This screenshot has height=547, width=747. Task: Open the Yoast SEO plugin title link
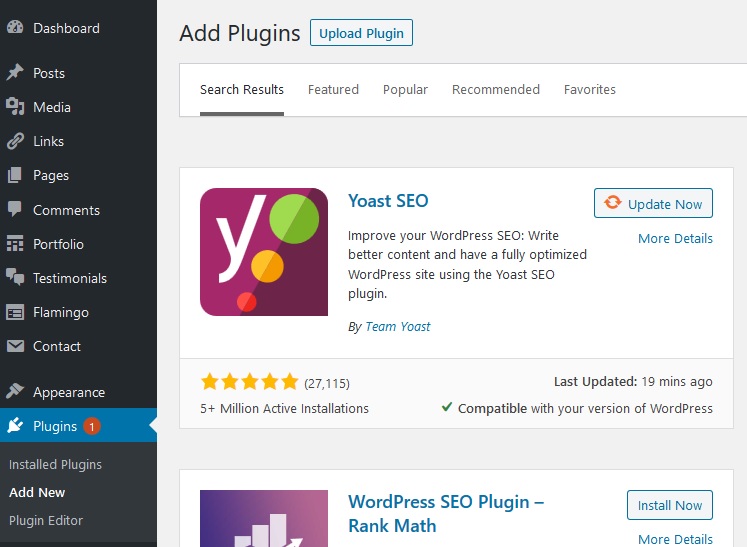(388, 201)
